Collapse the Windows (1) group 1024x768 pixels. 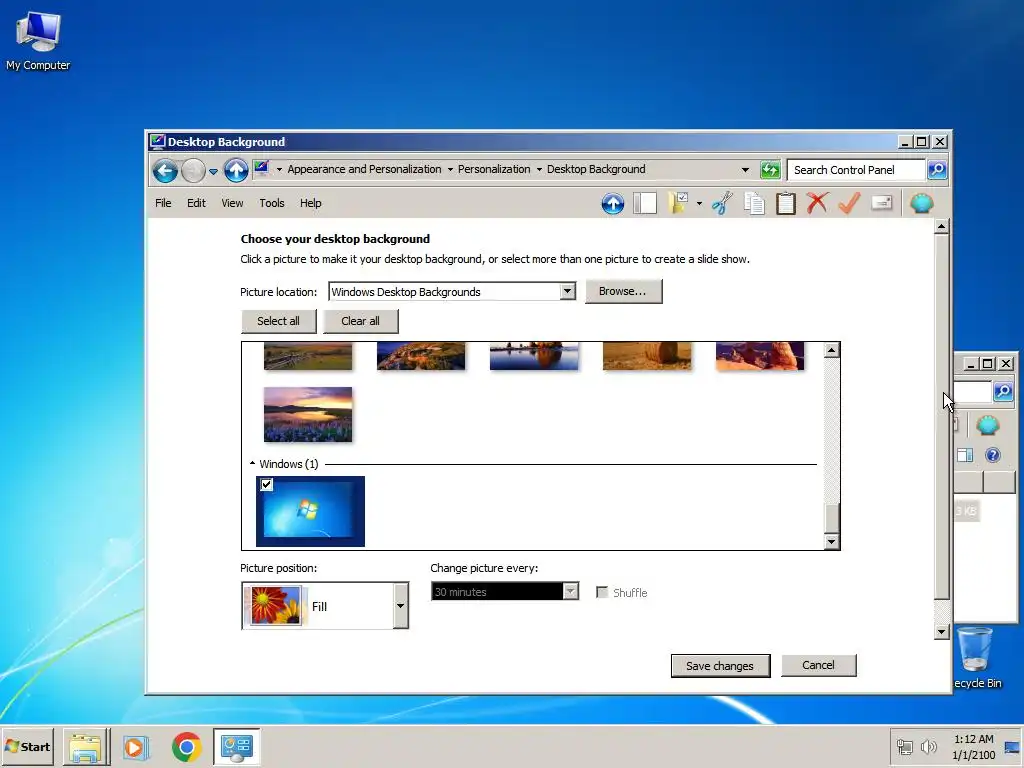252,464
